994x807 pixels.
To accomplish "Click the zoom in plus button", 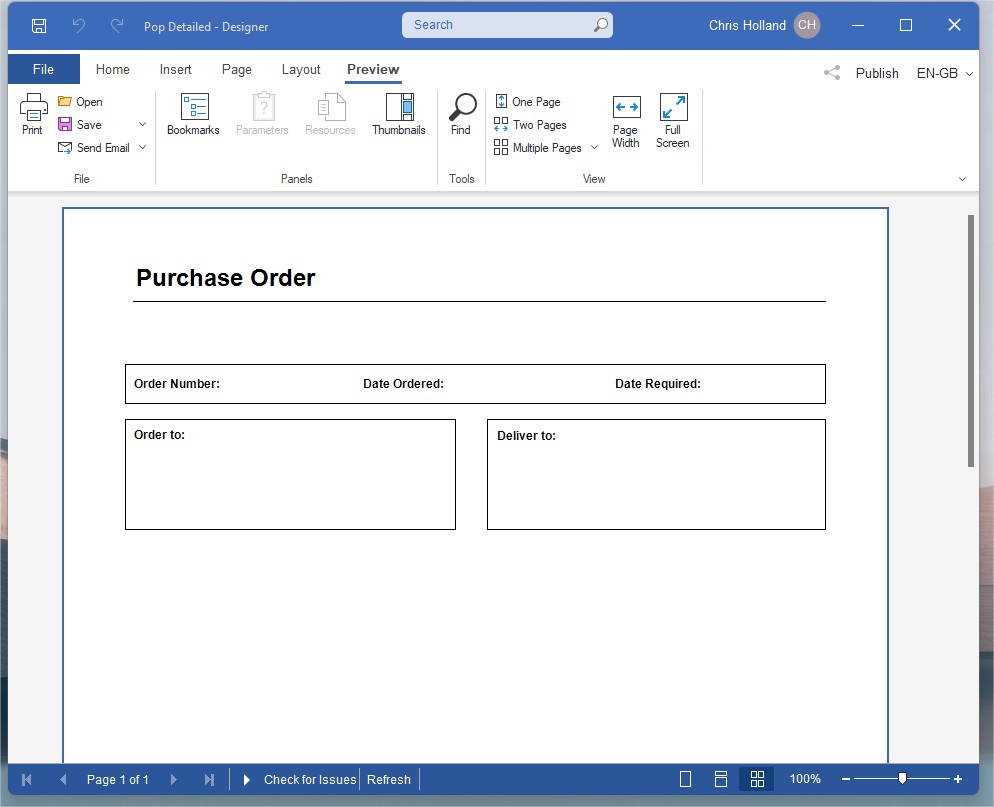I will (958, 778).
